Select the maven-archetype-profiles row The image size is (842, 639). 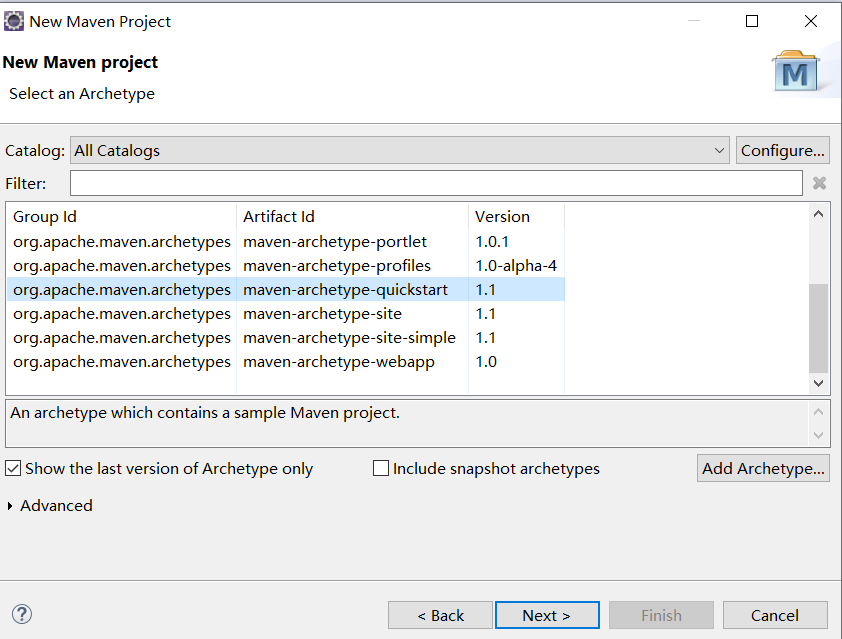pyautogui.click(x=286, y=266)
